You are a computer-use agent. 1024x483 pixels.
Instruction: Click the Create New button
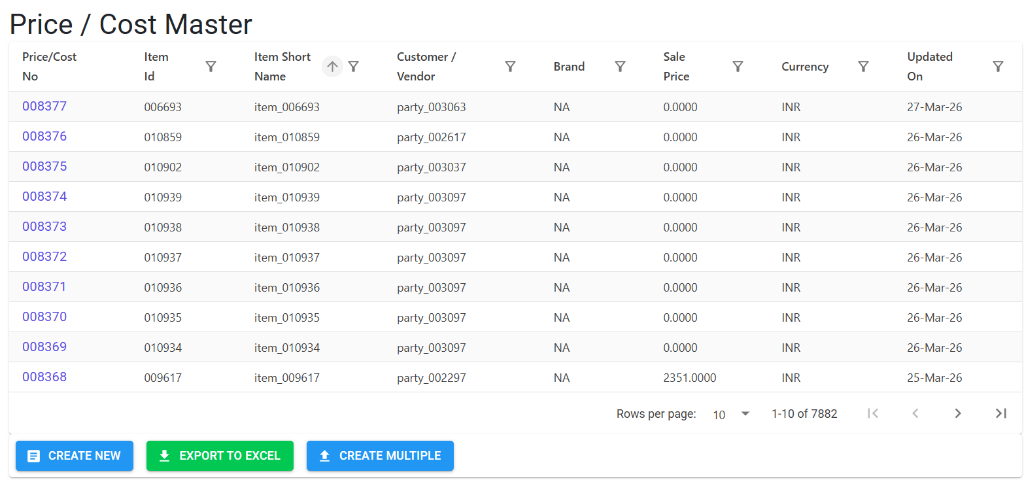74,456
